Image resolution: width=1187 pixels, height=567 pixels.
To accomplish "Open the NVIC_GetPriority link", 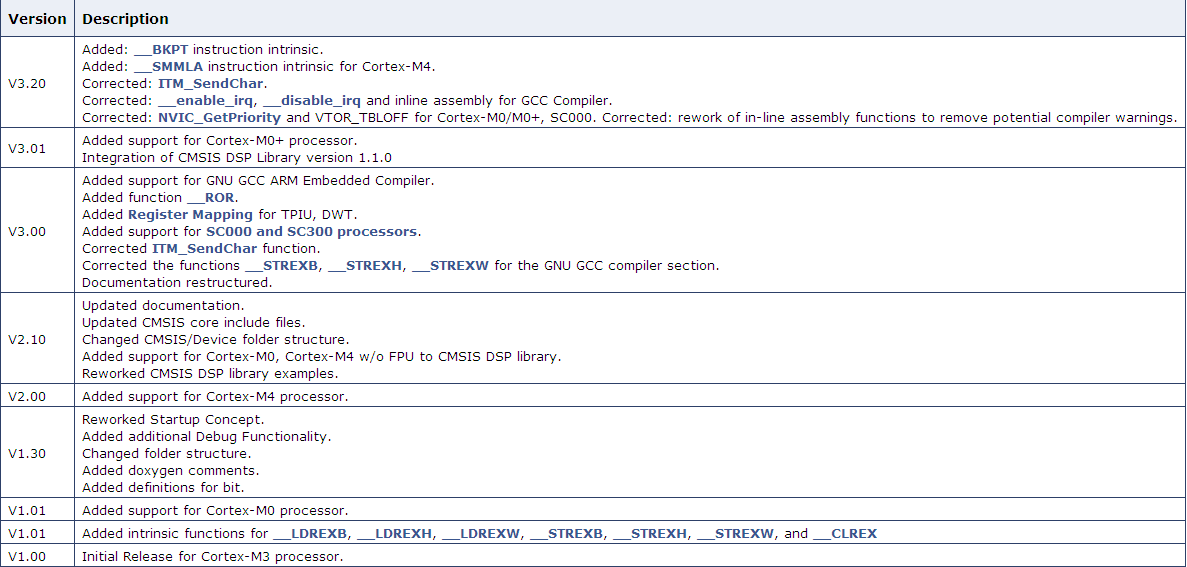I will click(220, 117).
